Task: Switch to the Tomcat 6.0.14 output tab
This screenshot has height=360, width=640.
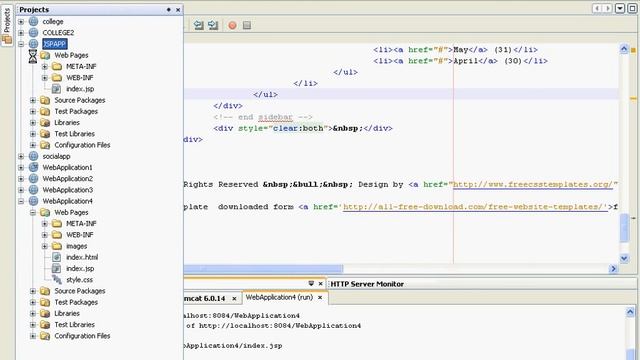Action: point(204,298)
